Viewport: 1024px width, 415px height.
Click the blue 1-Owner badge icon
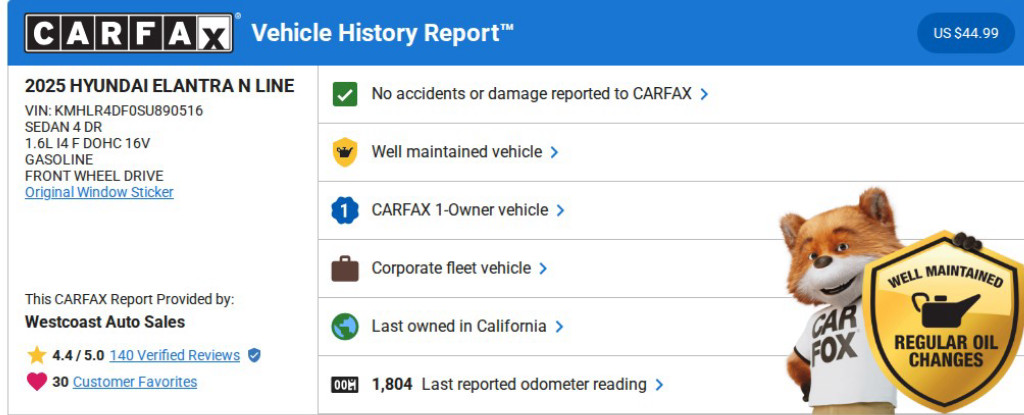point(345,210)
